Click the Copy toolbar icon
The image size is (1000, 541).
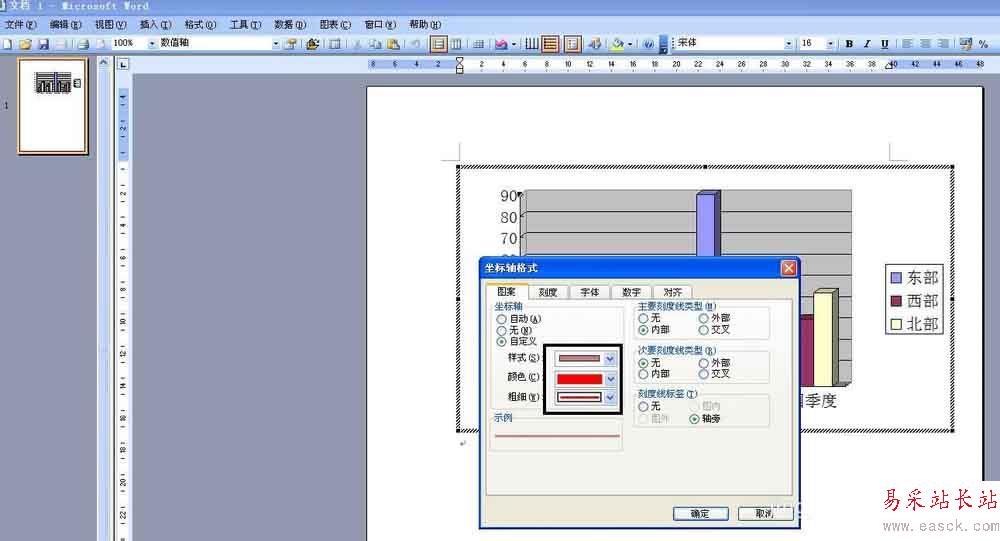click(x=375, y=44)
